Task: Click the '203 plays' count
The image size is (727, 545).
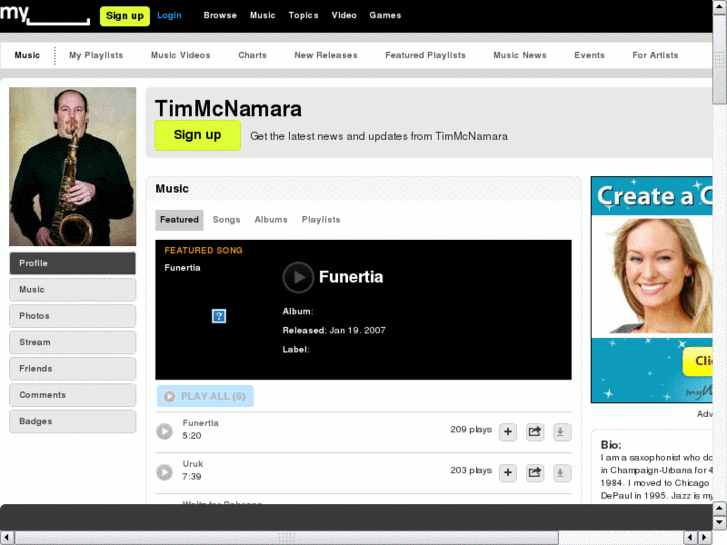Action: click(x=471, y=470)
